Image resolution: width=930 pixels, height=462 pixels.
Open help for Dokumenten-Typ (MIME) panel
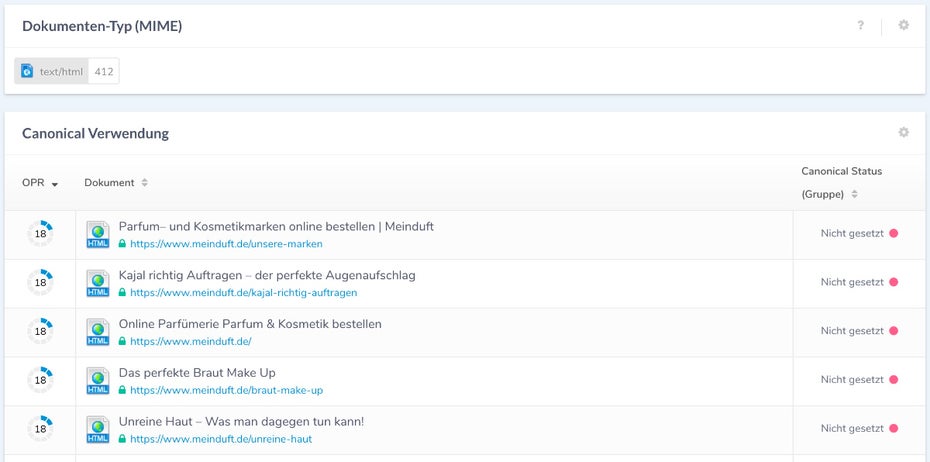[x=860, y=26]
